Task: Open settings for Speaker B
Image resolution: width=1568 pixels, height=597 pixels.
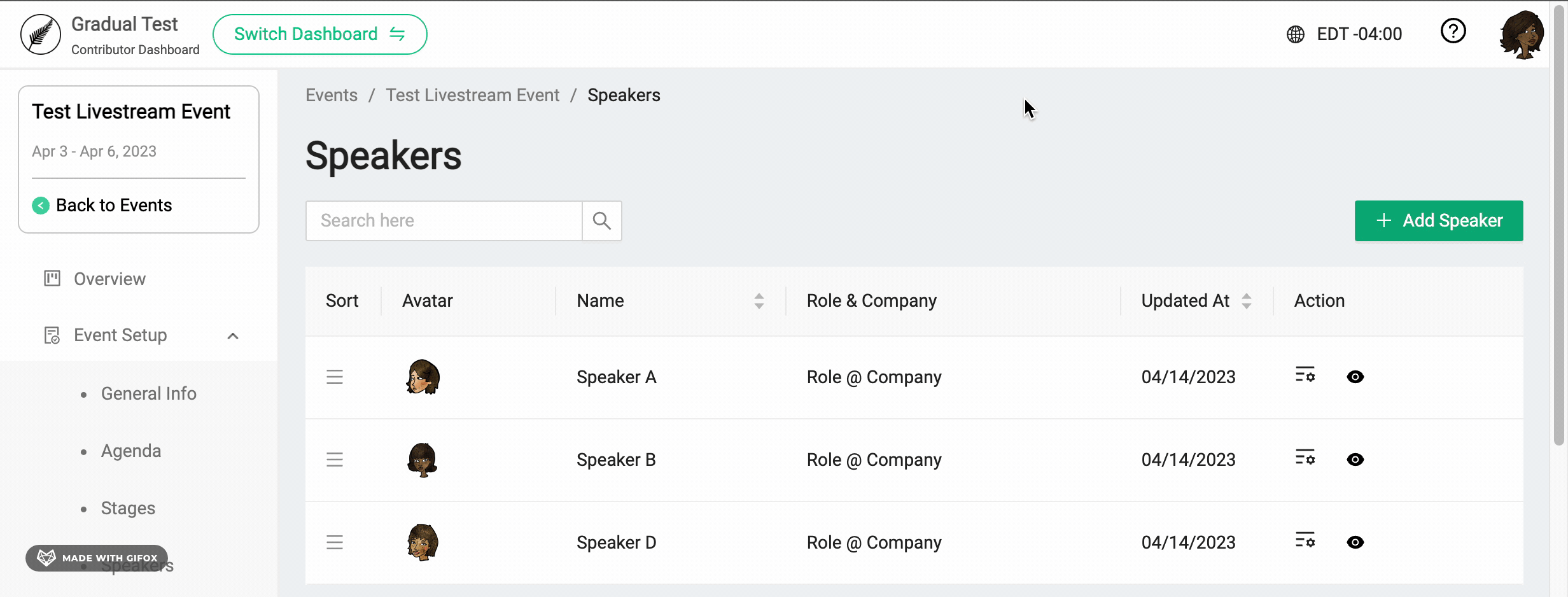Action: 1305,458
